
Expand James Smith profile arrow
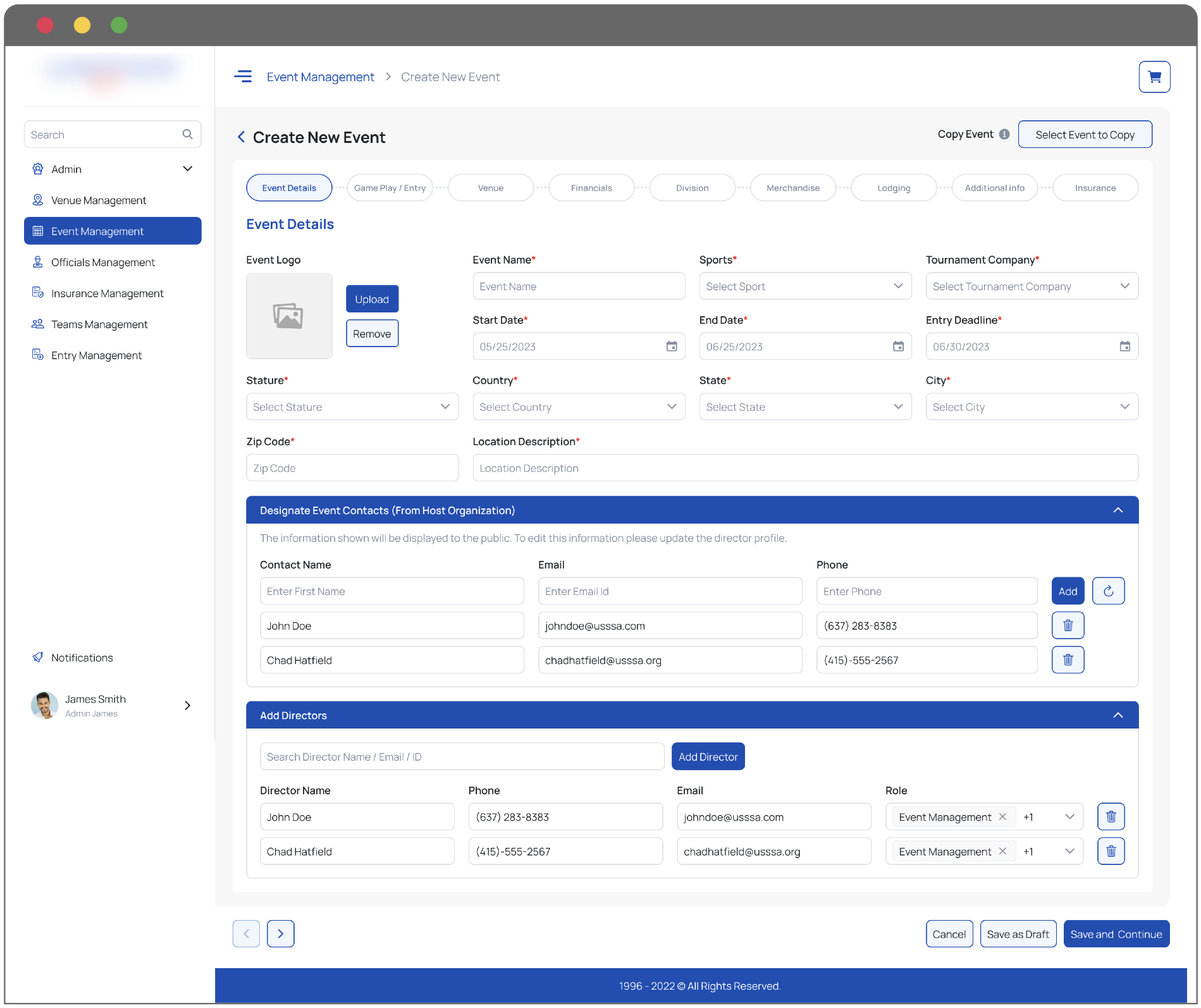click(187, 705)
